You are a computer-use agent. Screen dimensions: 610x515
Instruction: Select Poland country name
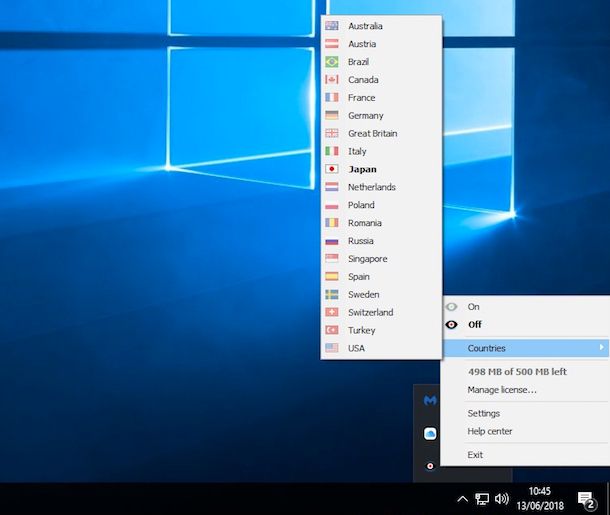[x=361, y=205]
